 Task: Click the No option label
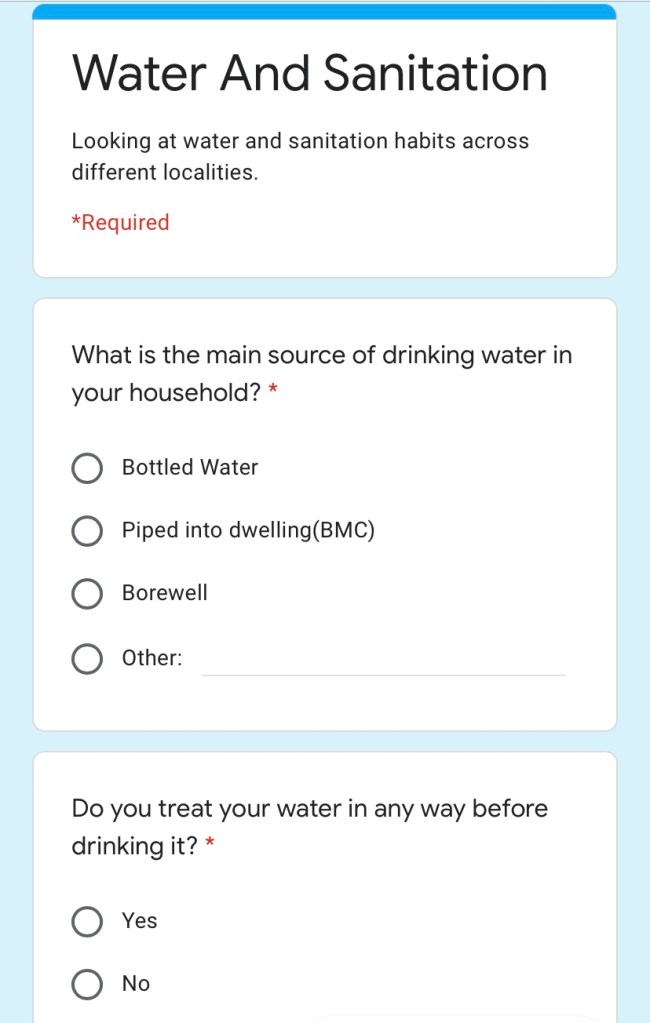point(136,984)
